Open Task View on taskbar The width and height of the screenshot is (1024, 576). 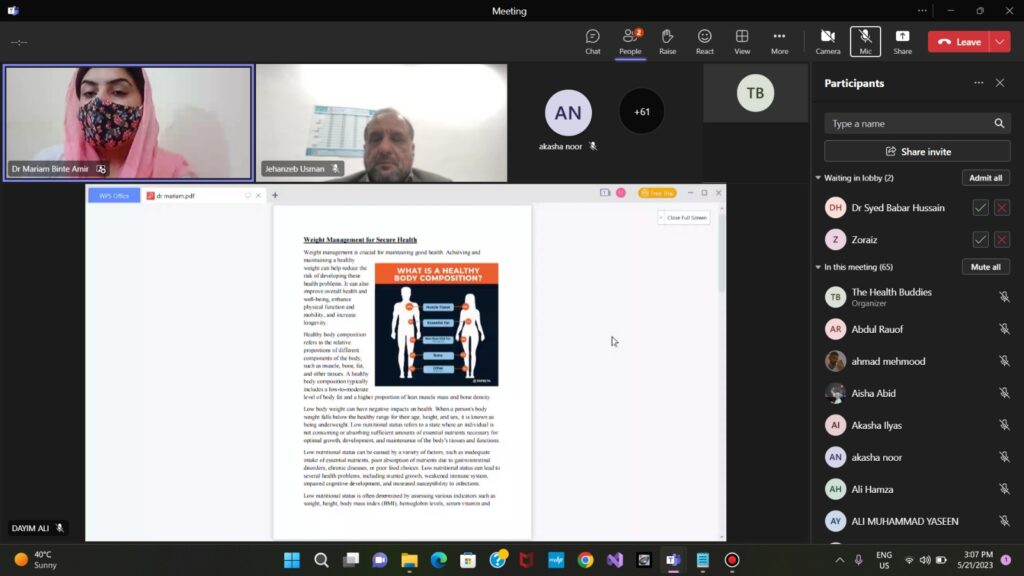pyautogui.click(x=351, y=560)
